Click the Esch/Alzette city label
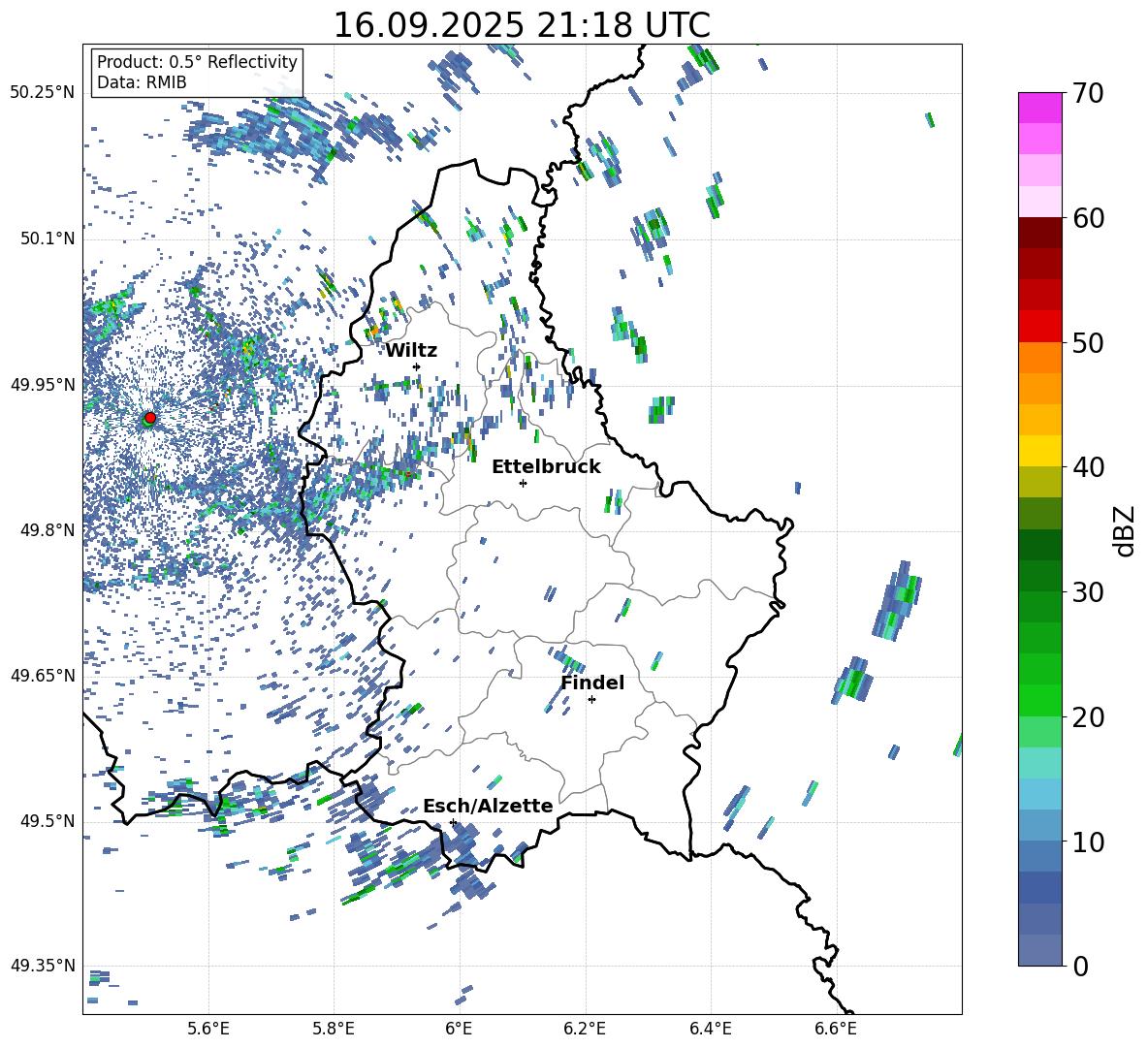1148x1048 pixels. click(x=488, y=806)
